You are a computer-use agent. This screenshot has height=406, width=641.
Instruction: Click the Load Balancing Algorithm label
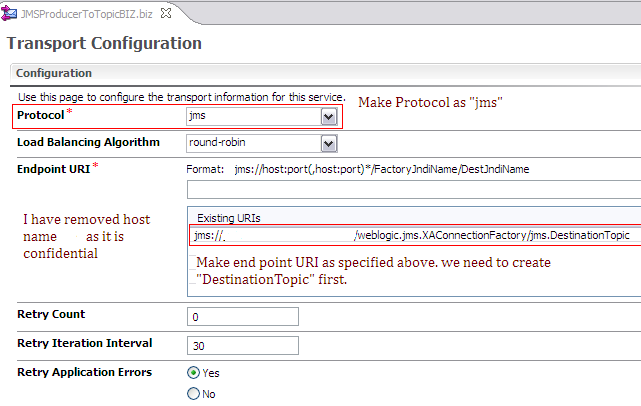click(x=88, y=142)
